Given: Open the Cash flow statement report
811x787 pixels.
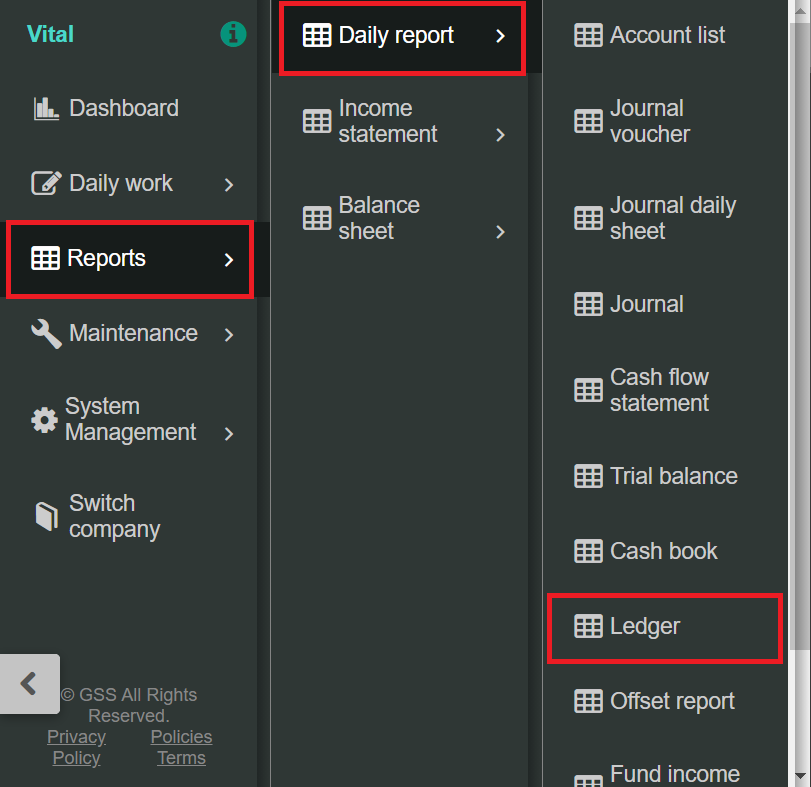Looking at the screenshot, I should (659, 390).
